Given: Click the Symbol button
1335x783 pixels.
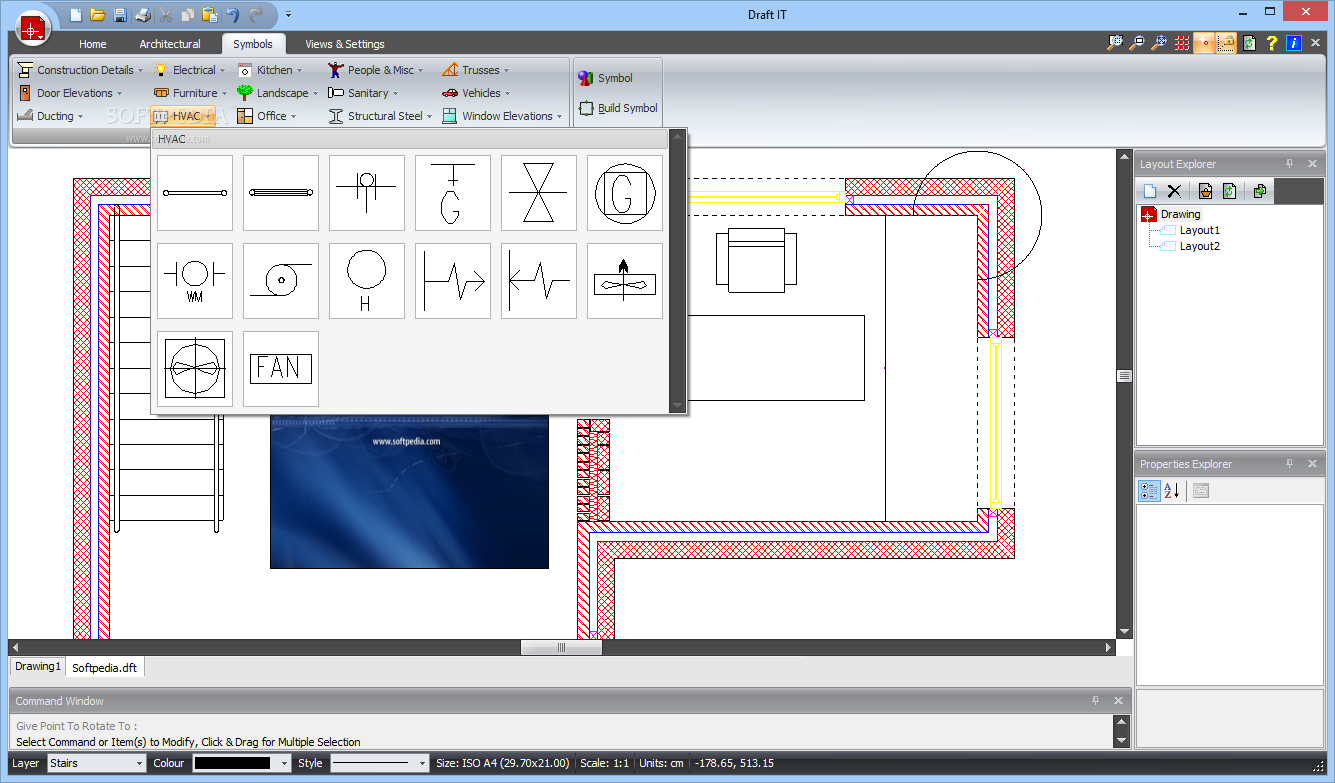Looking at the screenshot, I should pyautogui.click(x=606, y=78).
